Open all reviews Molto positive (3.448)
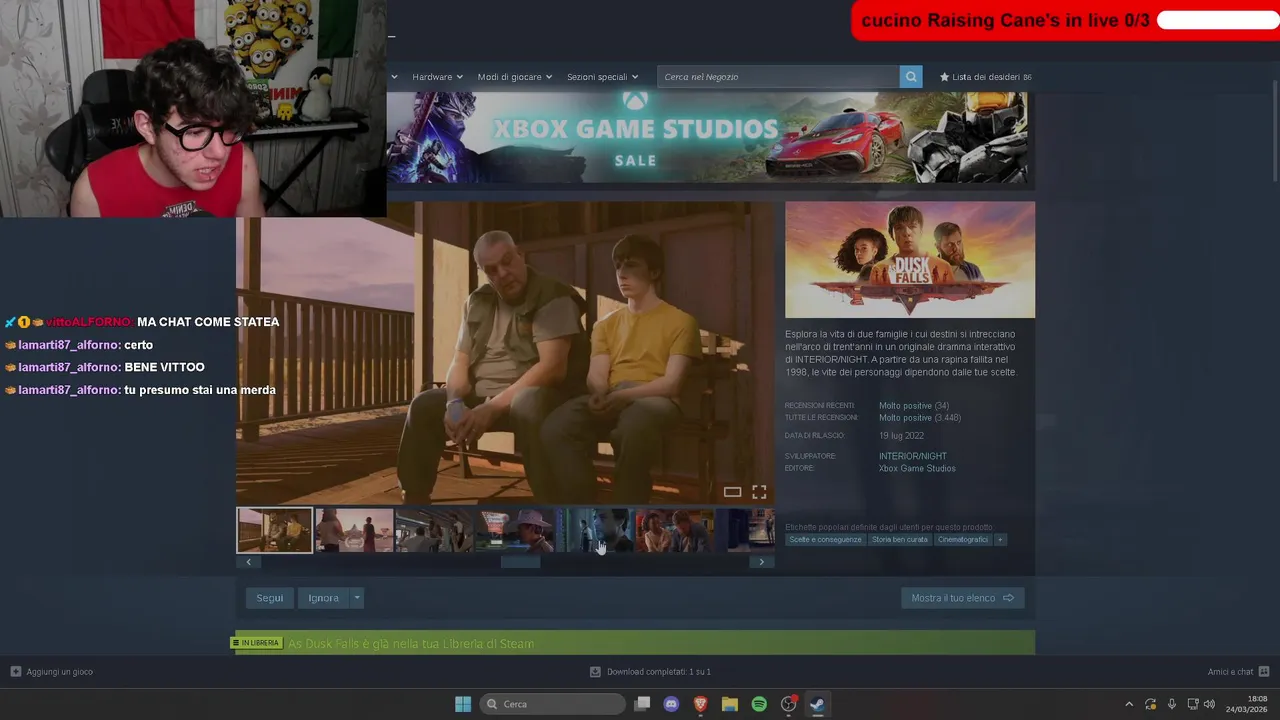Viewport: 1280px width, 720px height. (x=920, y=418)
